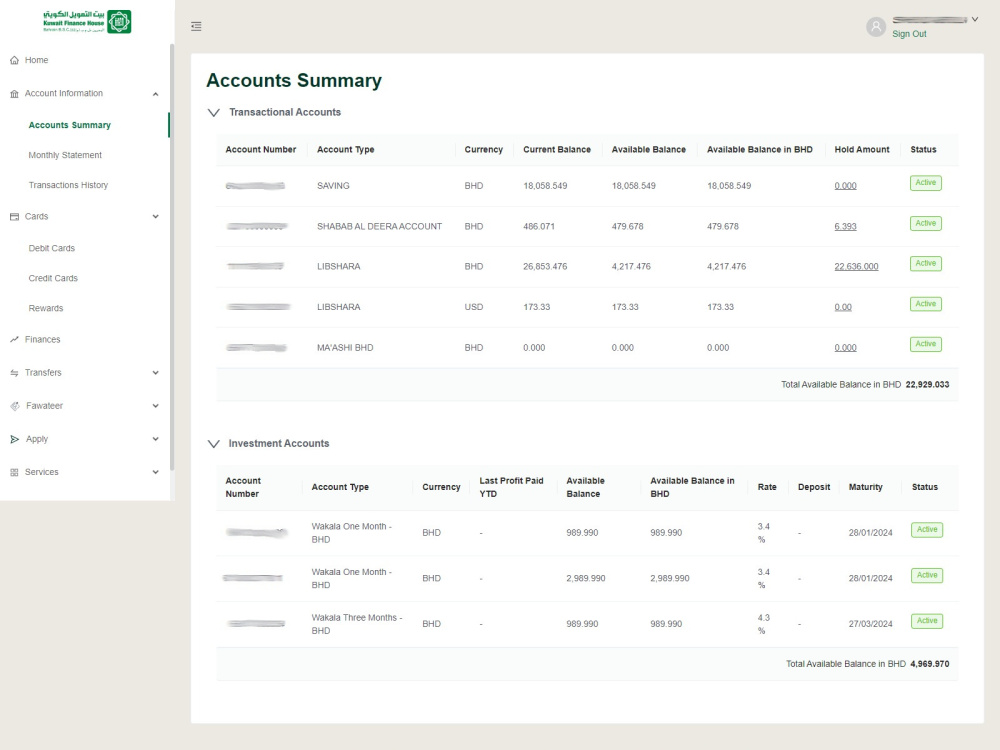Collapse the Account Information menu chevron
This screenshot has height=750, width=1000.
(155, 94)
